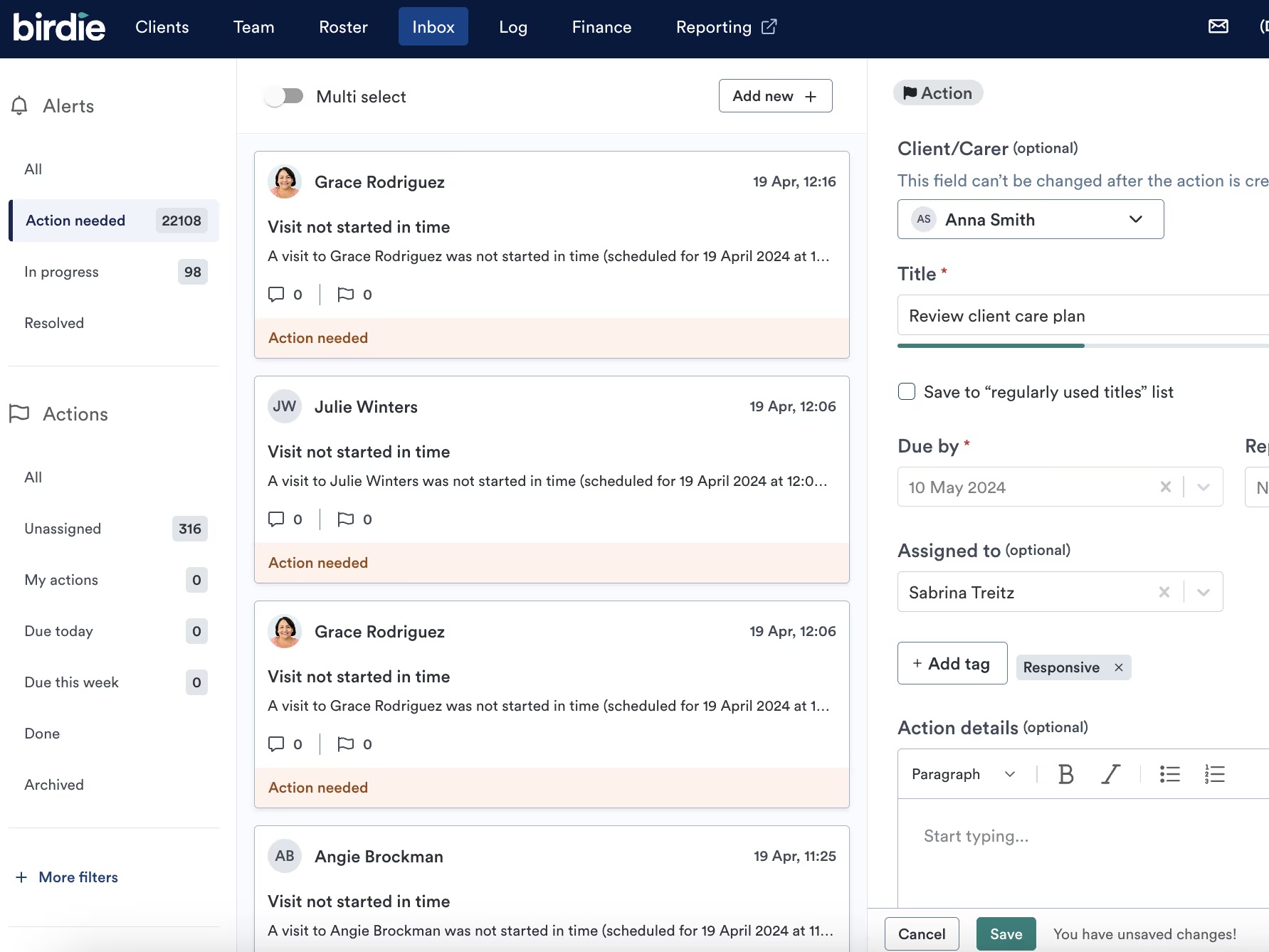Click the Title field with Review client care plan
1269x952 pixels.
coord(1083,315)
